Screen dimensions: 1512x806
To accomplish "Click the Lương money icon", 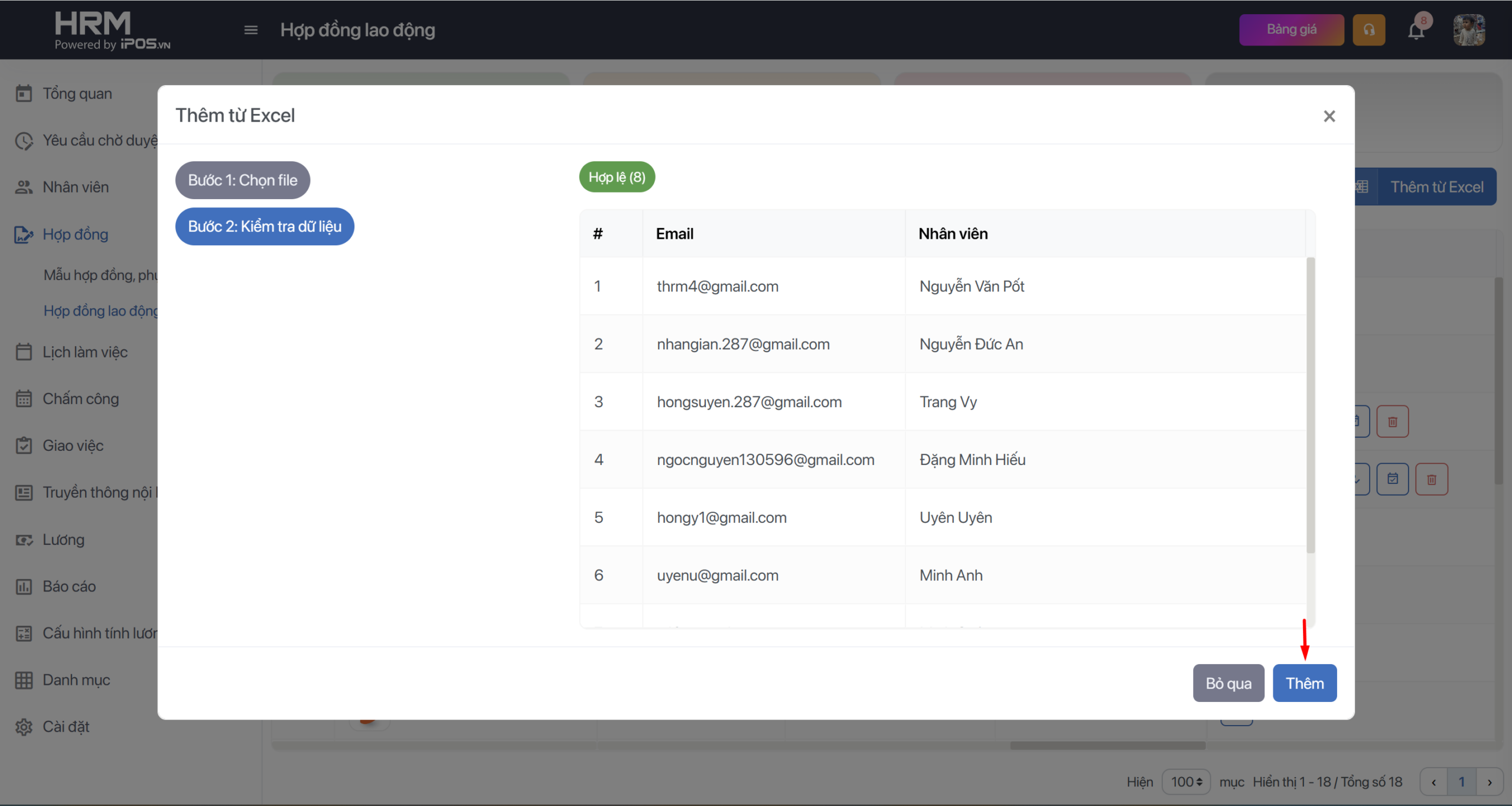I will tap(24, 539).
